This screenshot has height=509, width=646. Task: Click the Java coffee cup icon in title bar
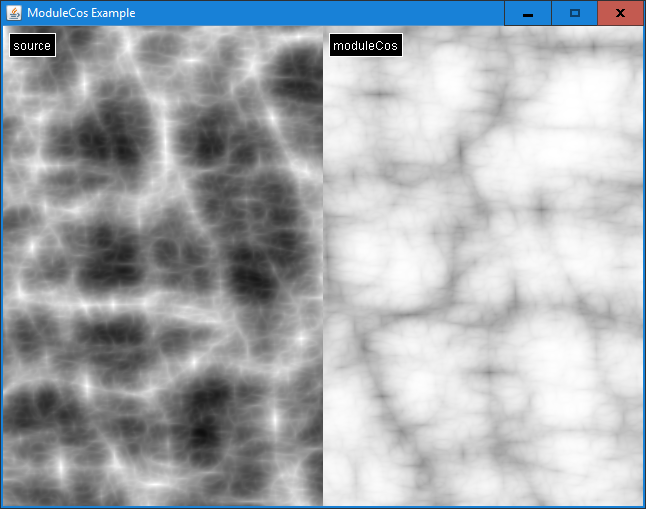pos(13,13)
